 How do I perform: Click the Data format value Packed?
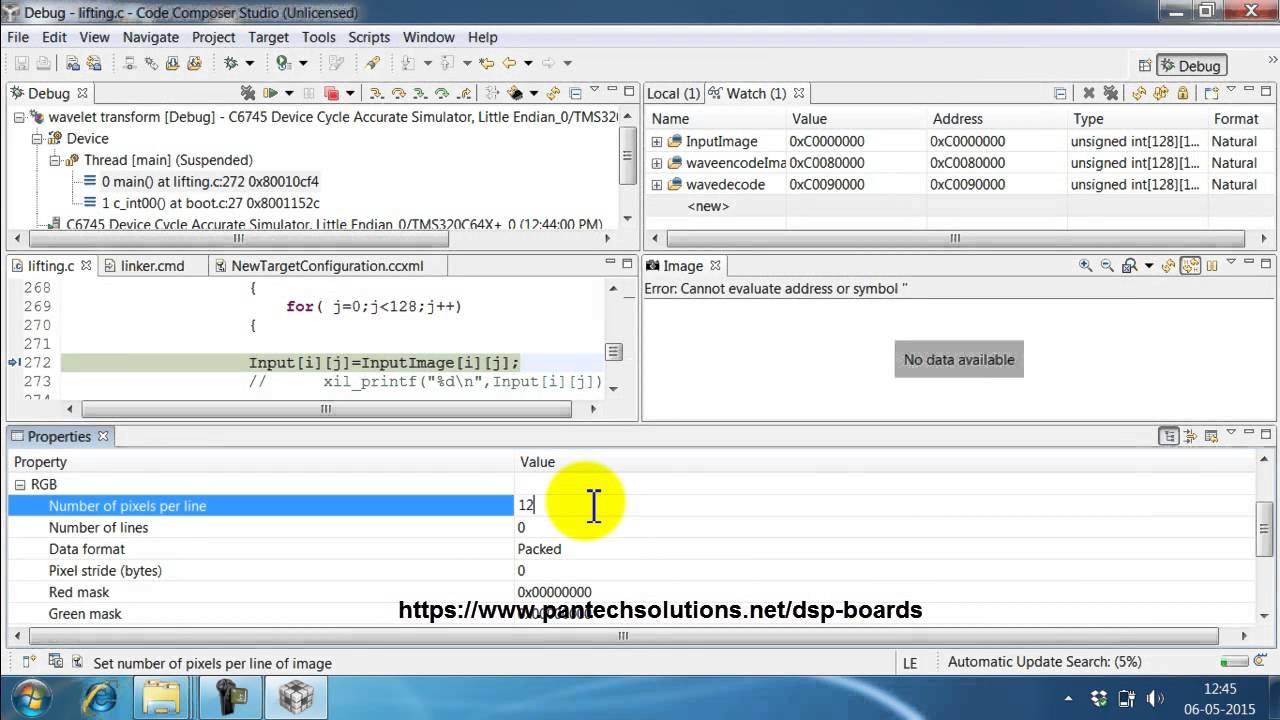tap(539, 549)
